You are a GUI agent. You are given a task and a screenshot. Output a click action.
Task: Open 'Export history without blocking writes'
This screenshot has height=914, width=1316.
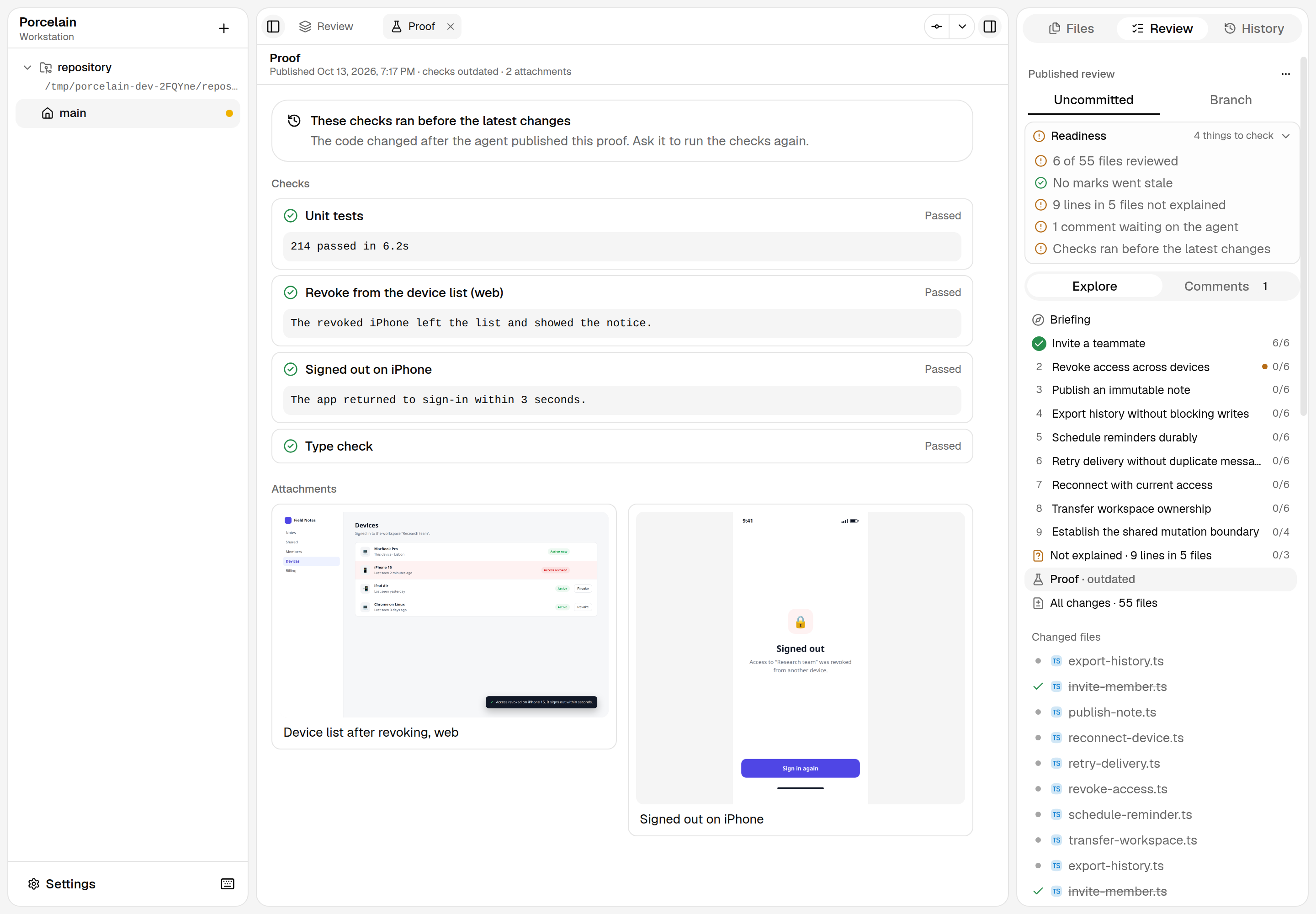coord(1160,414)
